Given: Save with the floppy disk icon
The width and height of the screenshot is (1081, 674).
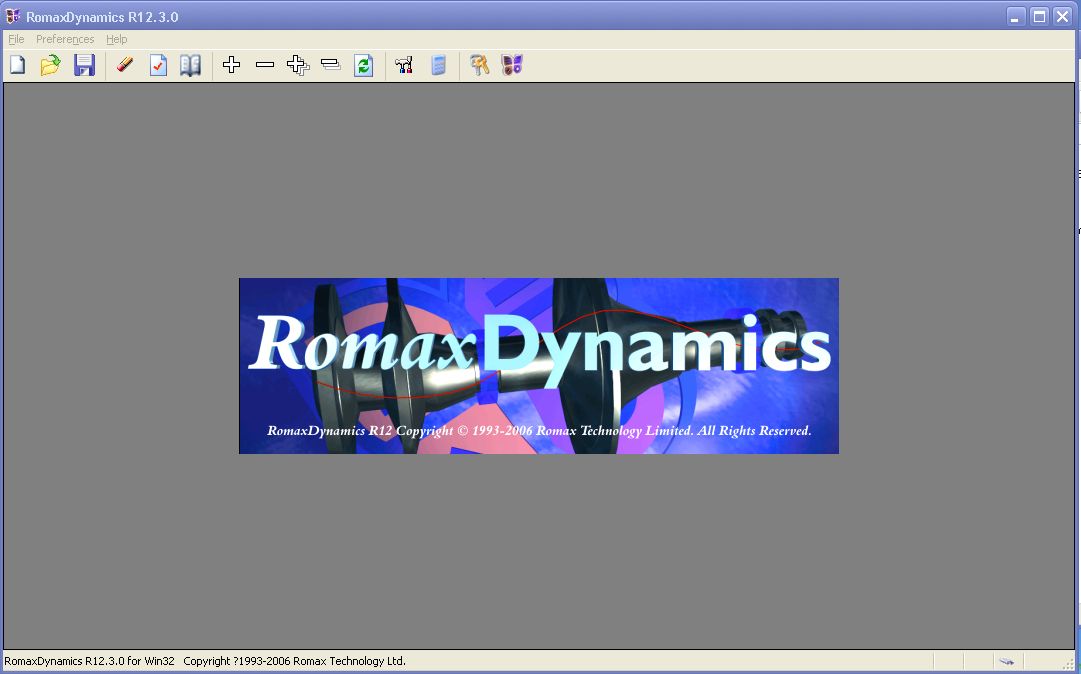Looking at the screenshot, I should point(84,65).
